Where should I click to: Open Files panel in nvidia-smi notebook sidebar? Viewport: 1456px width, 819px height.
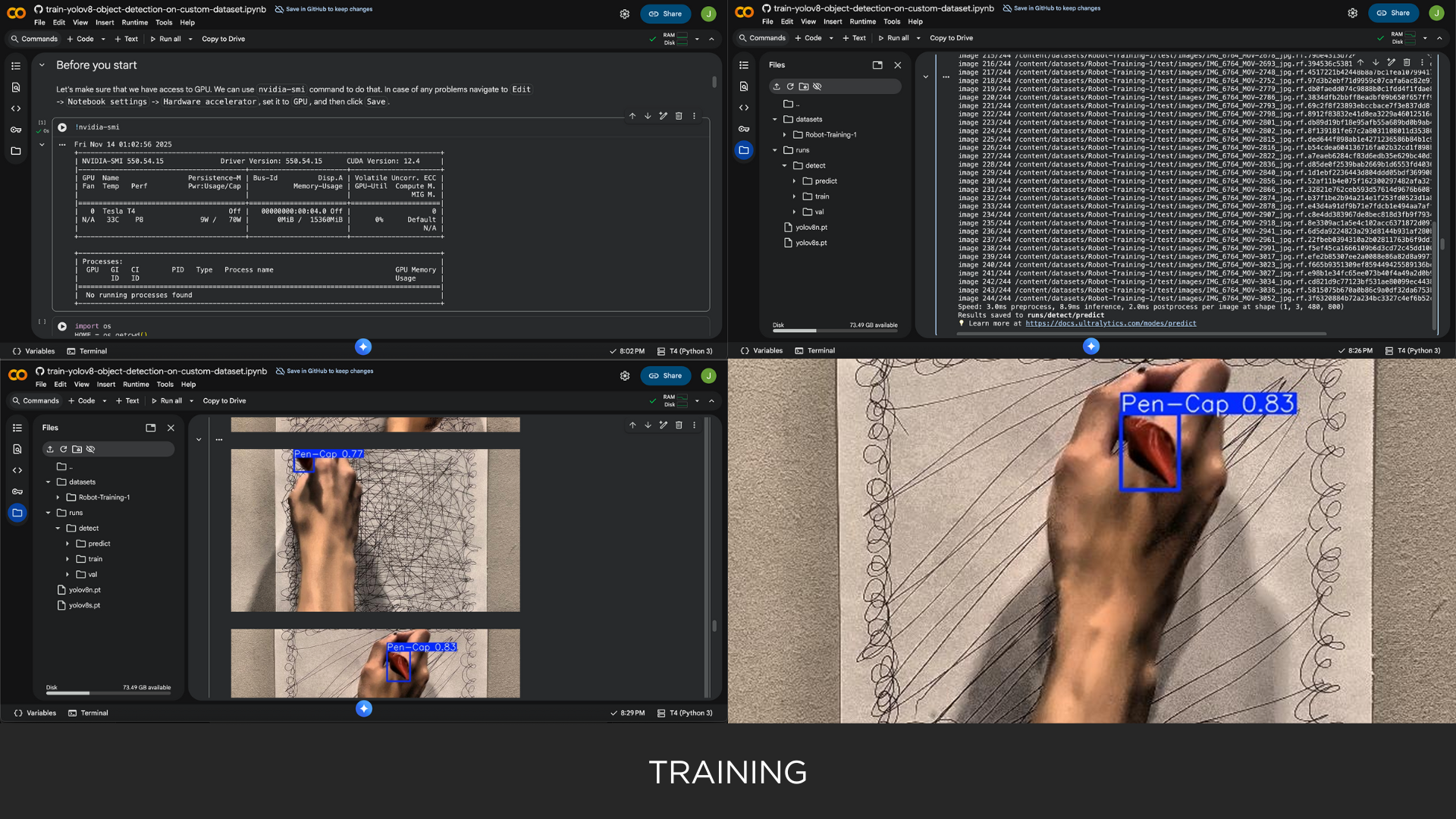16,151
